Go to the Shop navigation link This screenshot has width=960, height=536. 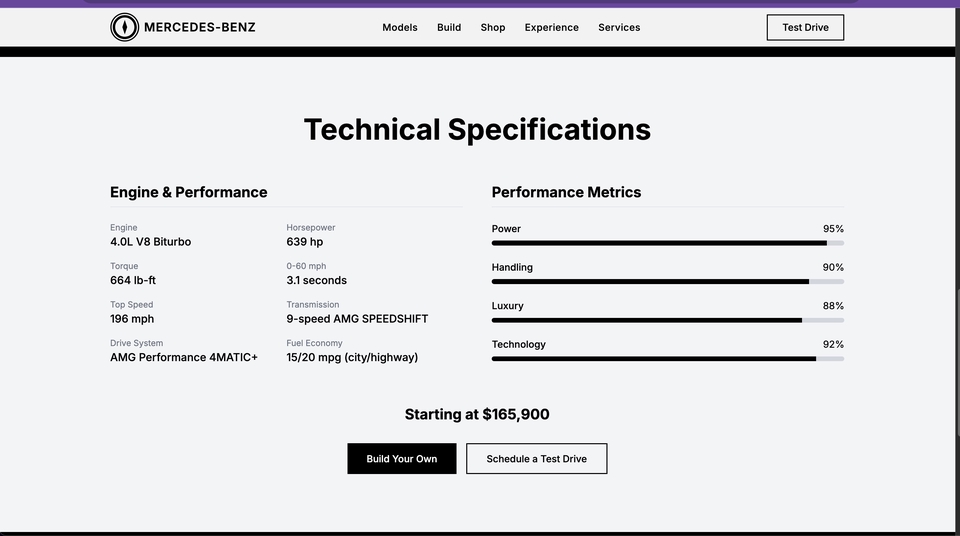tap(493, 28)
